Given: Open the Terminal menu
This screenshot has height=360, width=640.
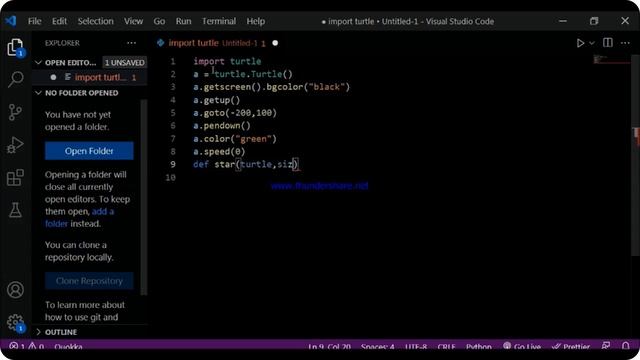Looking at the screenshot, I should click(x=219, y=21).
